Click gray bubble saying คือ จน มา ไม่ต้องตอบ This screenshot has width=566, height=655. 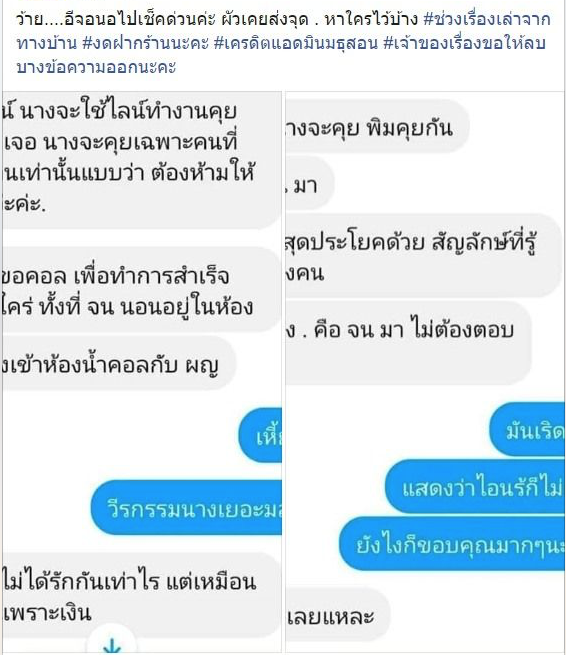coord(409,343)
